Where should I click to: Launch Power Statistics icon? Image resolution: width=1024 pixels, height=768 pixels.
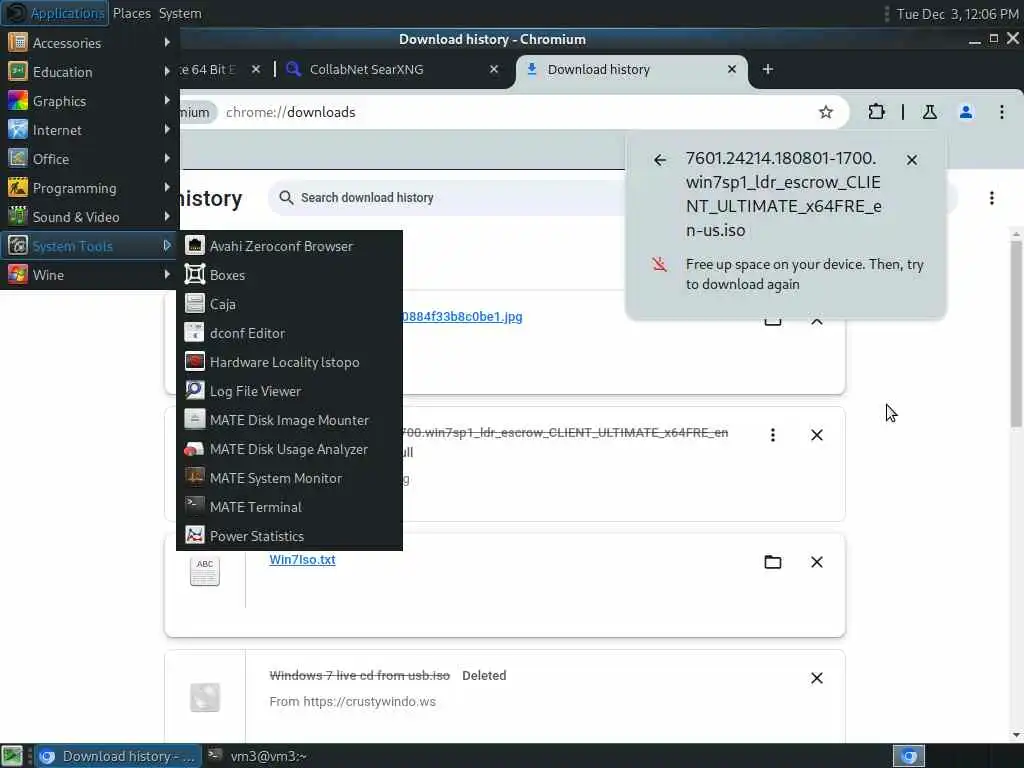[195, 536]
